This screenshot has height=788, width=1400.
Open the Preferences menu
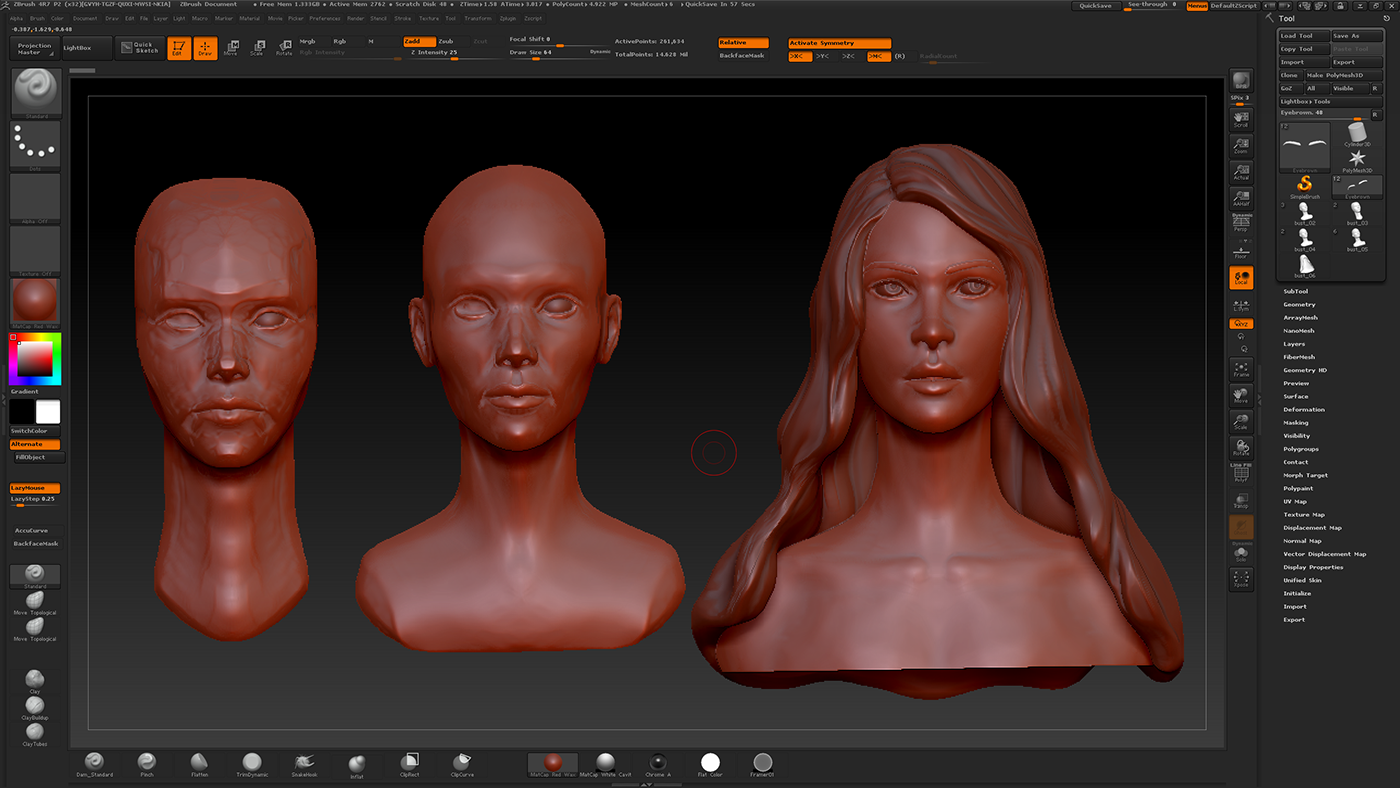(325, 18)
